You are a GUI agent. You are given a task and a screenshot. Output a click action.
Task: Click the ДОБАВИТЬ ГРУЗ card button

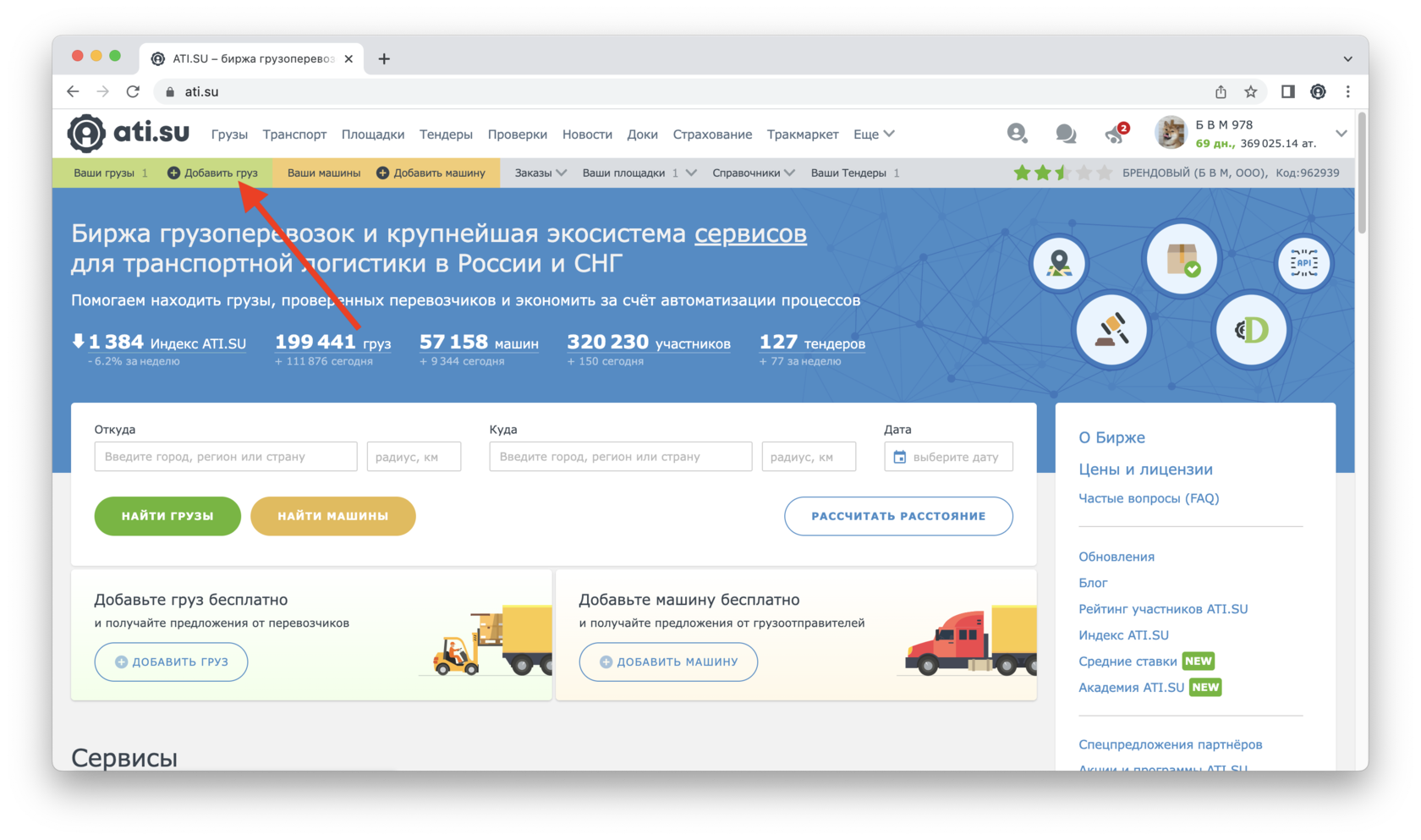pos(171,662)
